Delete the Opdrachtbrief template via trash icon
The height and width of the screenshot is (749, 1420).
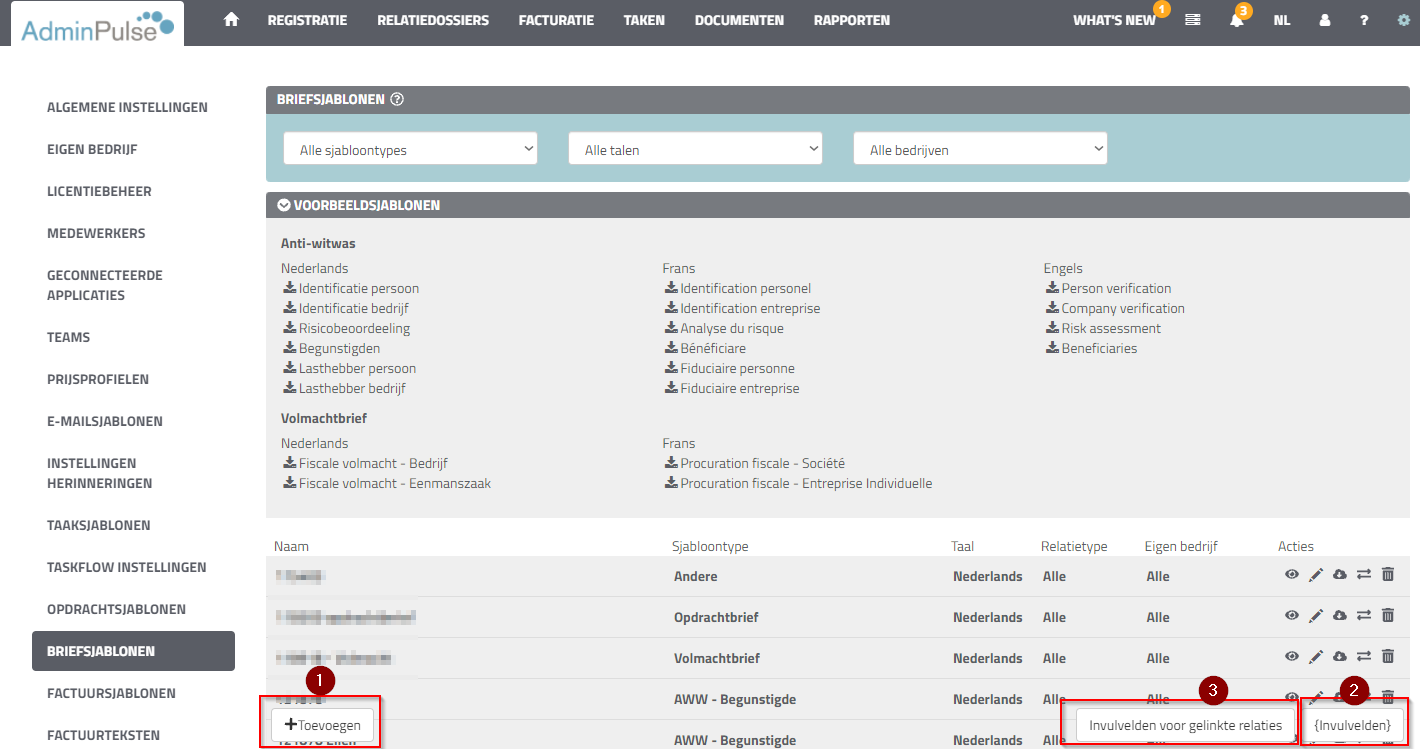(x=1388, y=614)
